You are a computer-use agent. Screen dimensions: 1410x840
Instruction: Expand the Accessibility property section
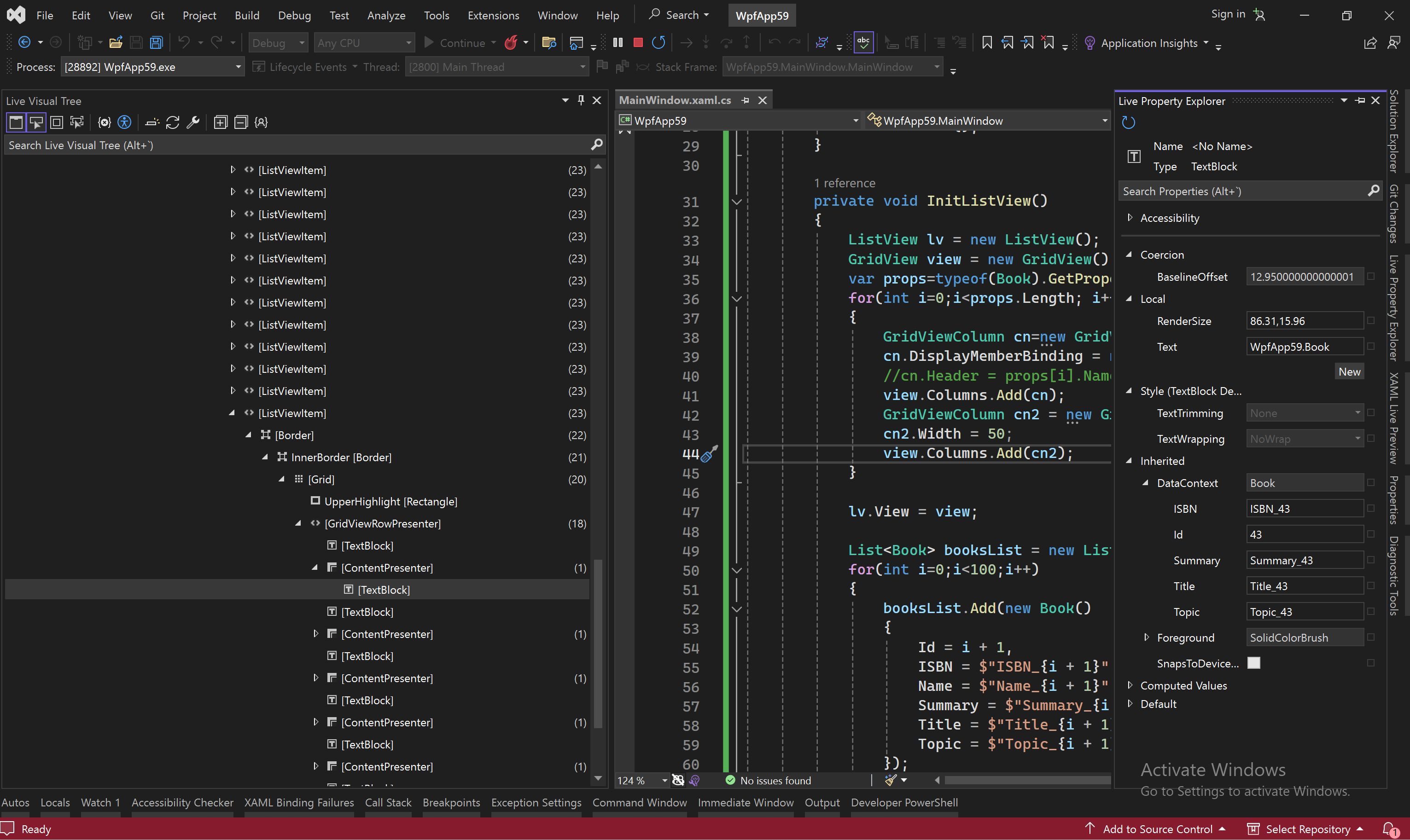[x=1130, y=217]
